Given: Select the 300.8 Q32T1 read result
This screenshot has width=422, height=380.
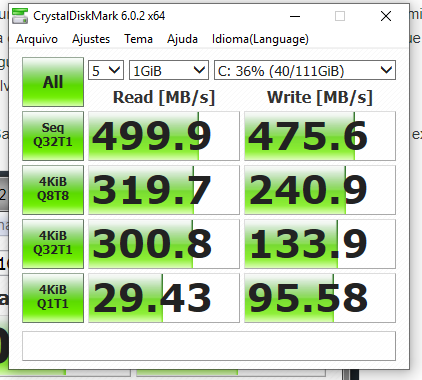Looking at the screenshot, I should coord(164,244).
